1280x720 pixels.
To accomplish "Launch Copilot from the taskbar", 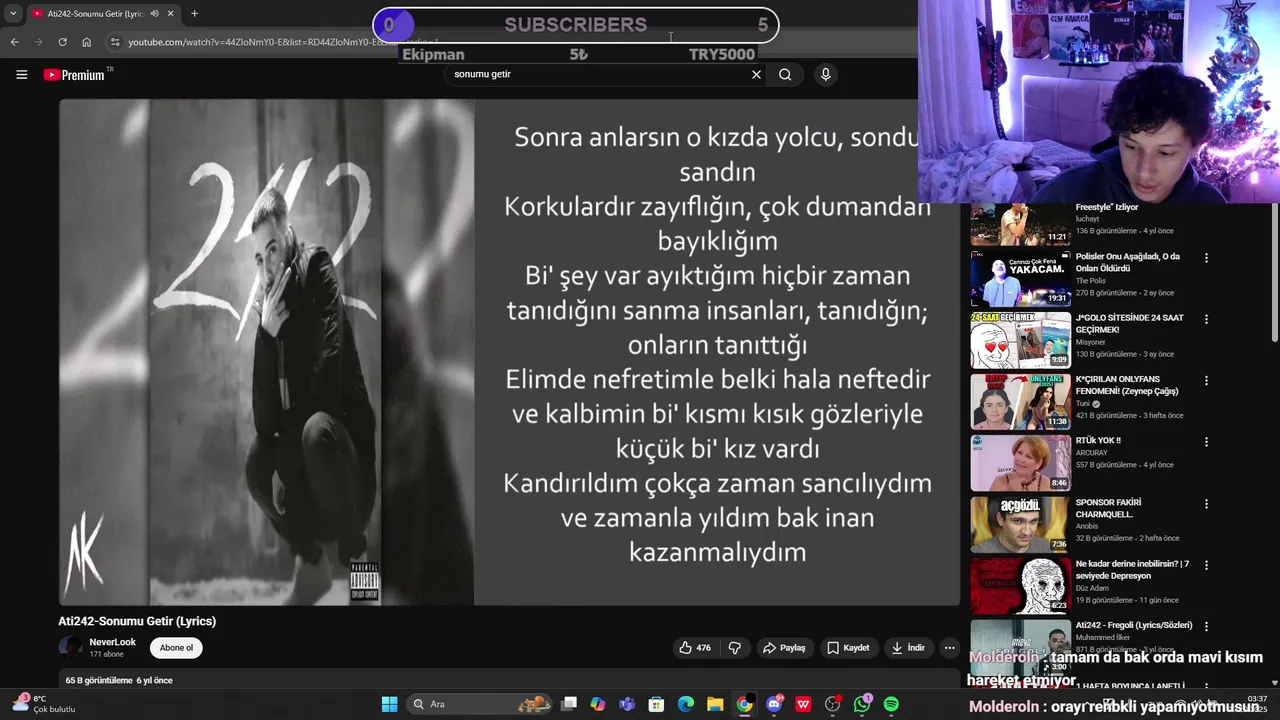I will coord(598,704).
